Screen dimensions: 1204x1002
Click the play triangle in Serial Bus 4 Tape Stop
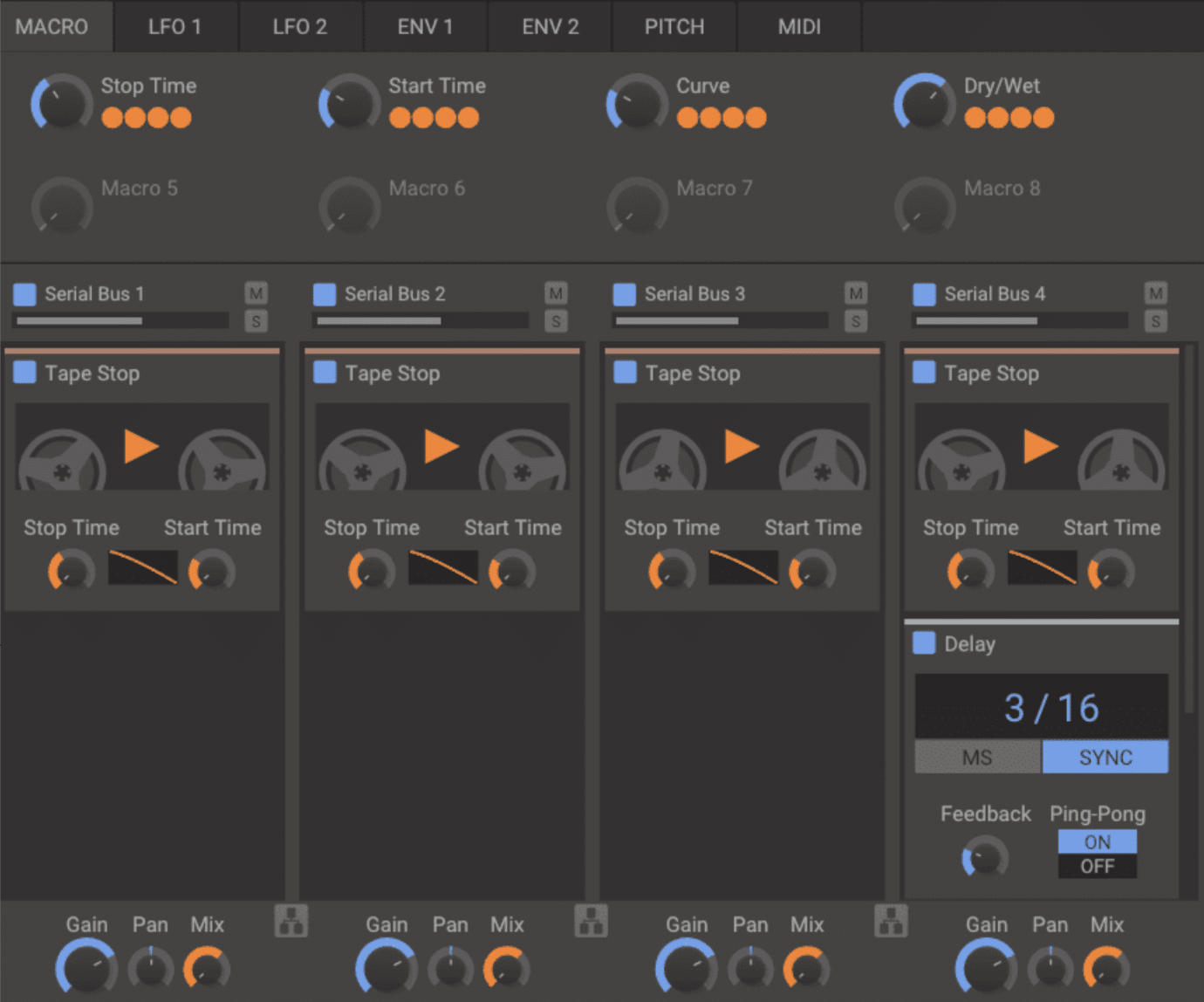coord(1040,446)
